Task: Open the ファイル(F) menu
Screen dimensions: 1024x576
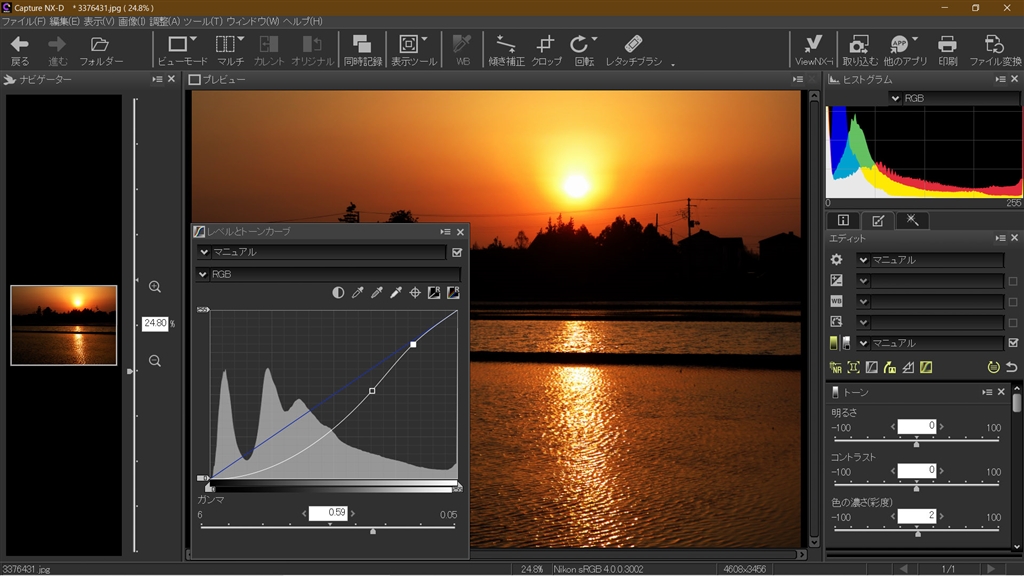Action: coord(23,21)
